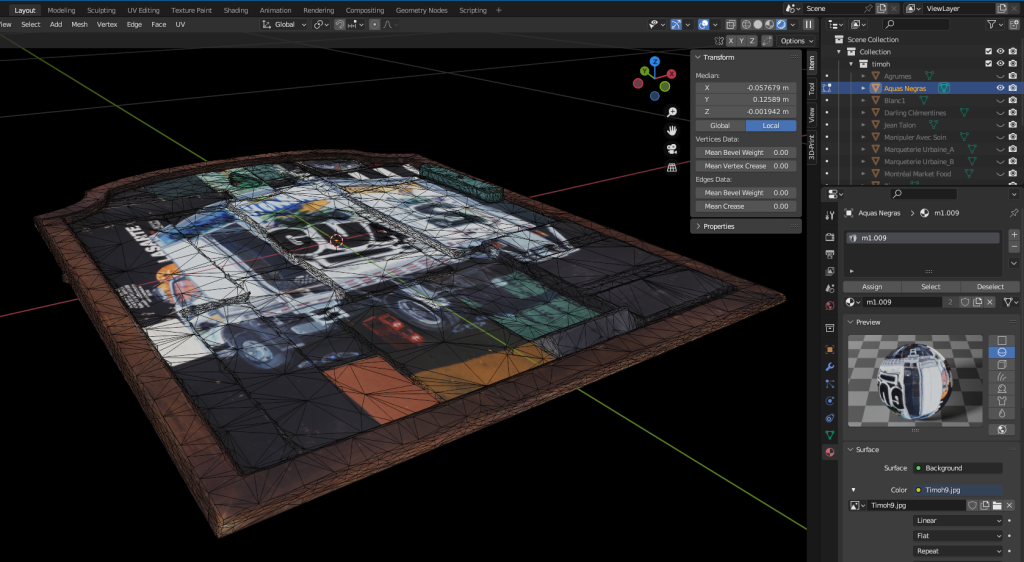Open the Physics properties tab icon
The image size is (1024, 562).
point(829,401)
